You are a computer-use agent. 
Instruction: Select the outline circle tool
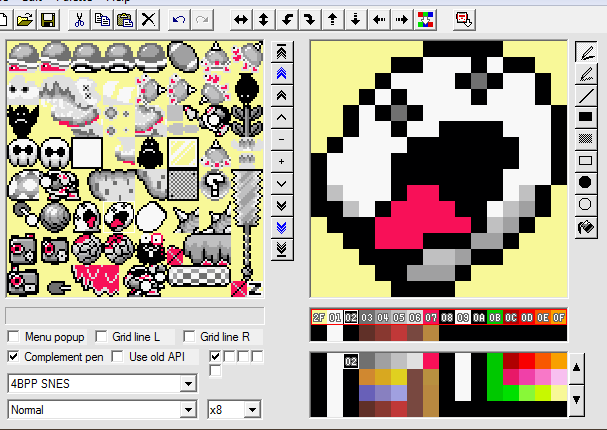[586, 204]
